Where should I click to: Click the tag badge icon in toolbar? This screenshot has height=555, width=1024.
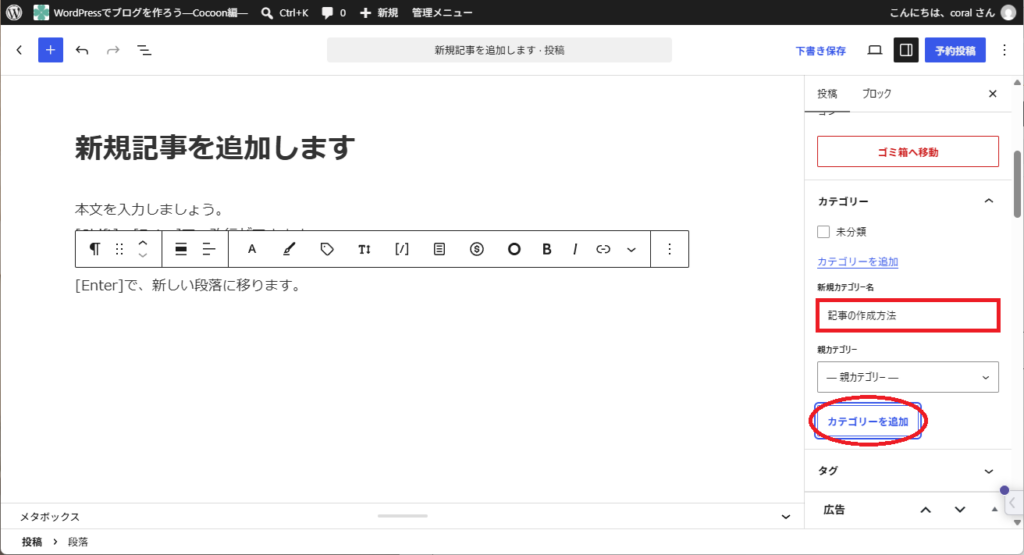[327, 249]
